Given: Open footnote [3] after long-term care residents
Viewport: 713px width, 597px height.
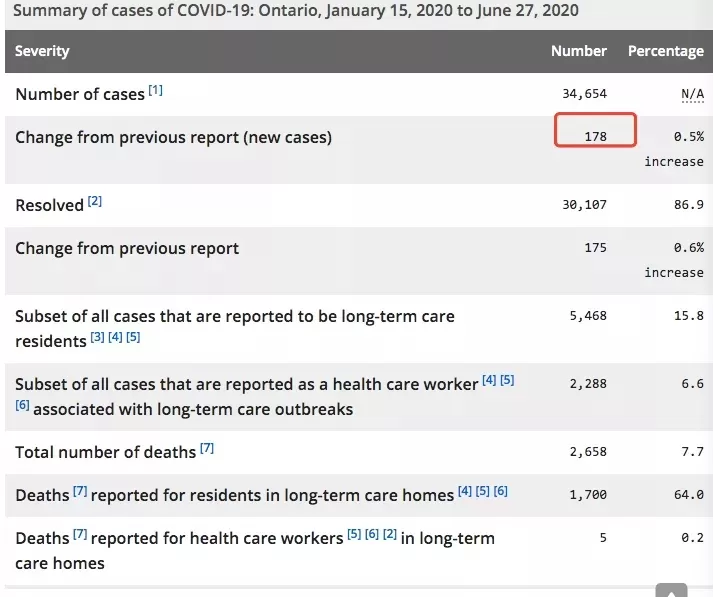Looking at the screenshot, I should pos(97,337).
